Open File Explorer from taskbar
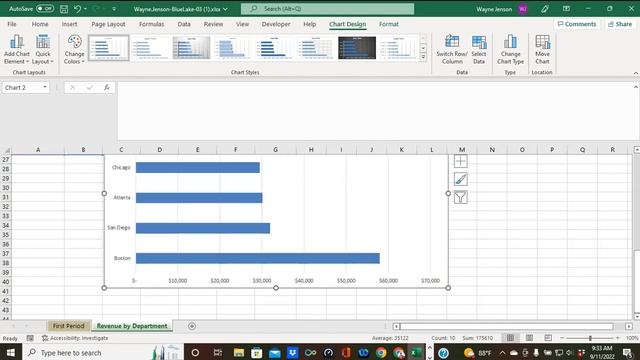 [239, 352]
